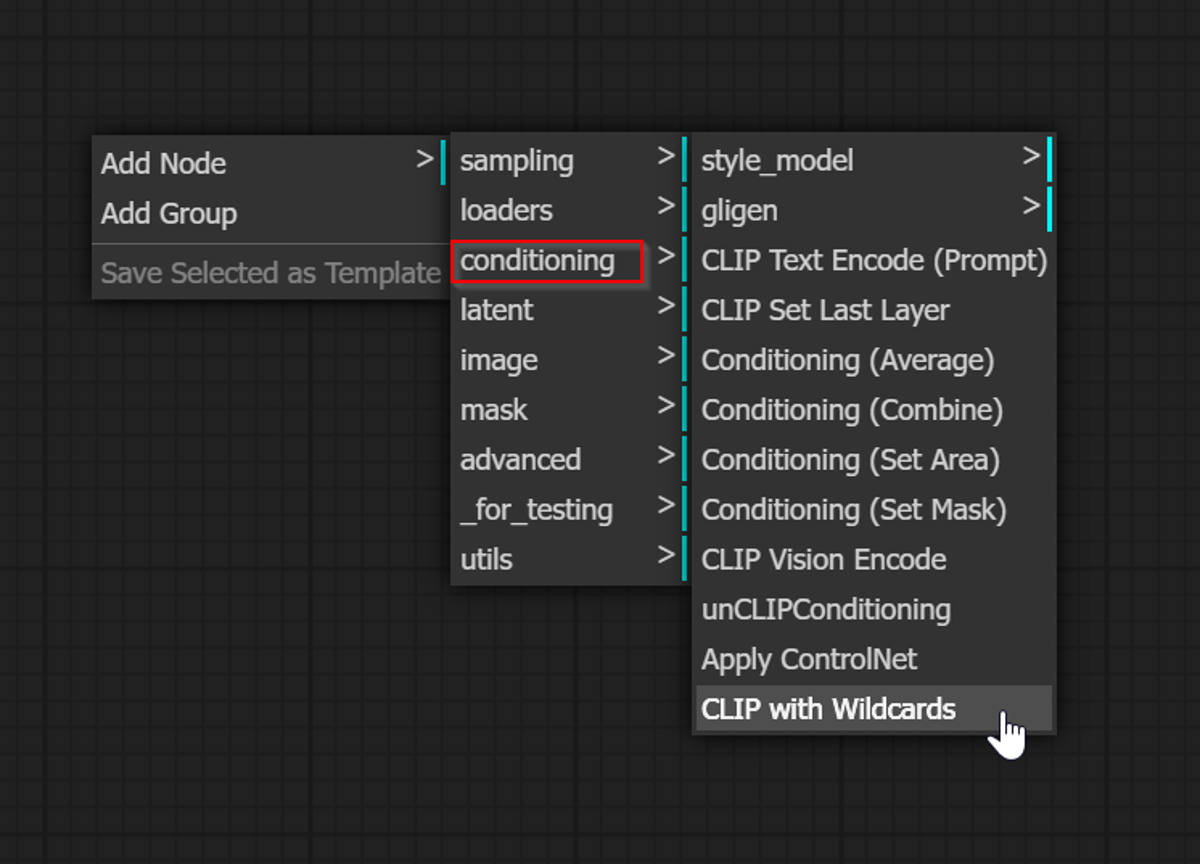
Task: Select CLIP with Wildcards node
Action: pos(874,709)
